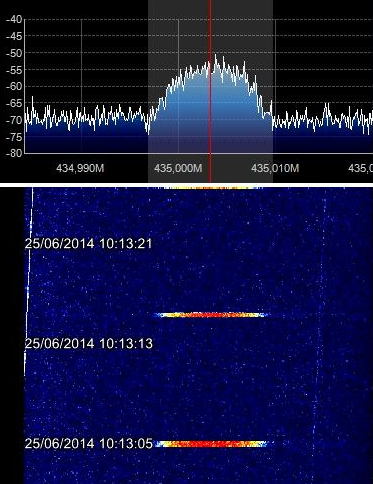Click the 435,010M frequency axis label

[x=275, y=168]
